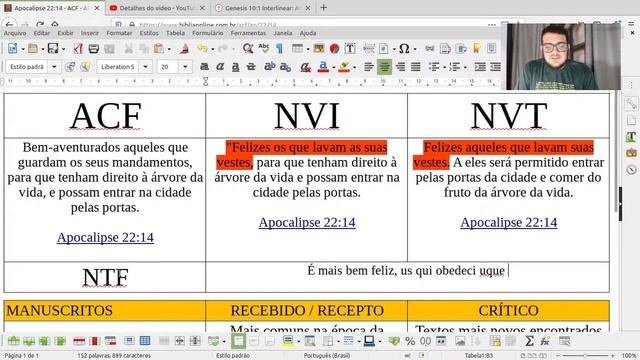Click the Paste clipboard icon
640x360 pixels.
coord(159,48)
